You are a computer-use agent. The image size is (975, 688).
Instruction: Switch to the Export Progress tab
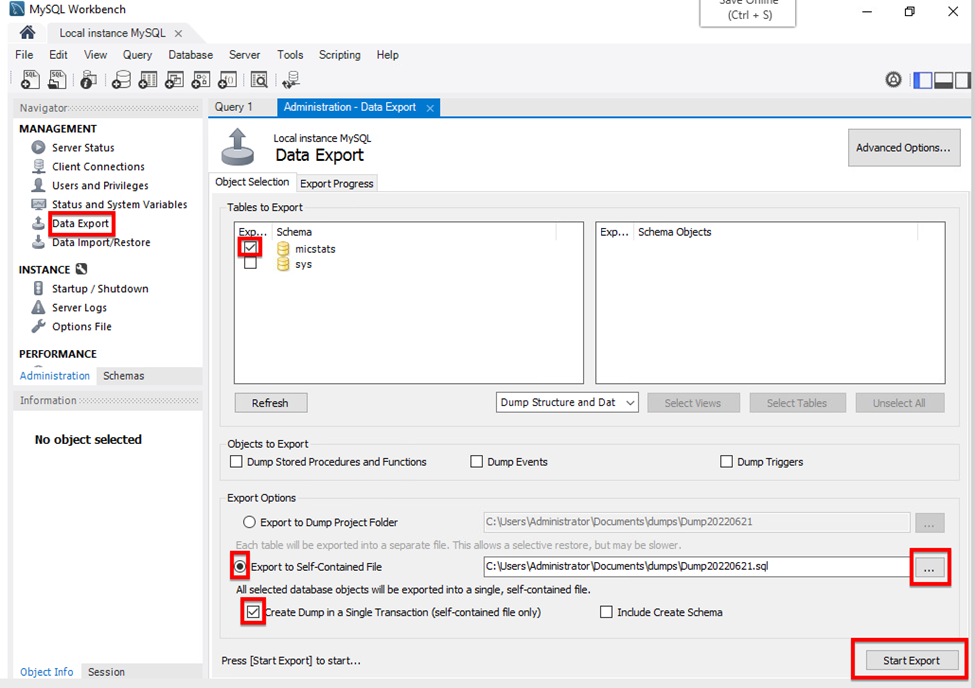336,184
